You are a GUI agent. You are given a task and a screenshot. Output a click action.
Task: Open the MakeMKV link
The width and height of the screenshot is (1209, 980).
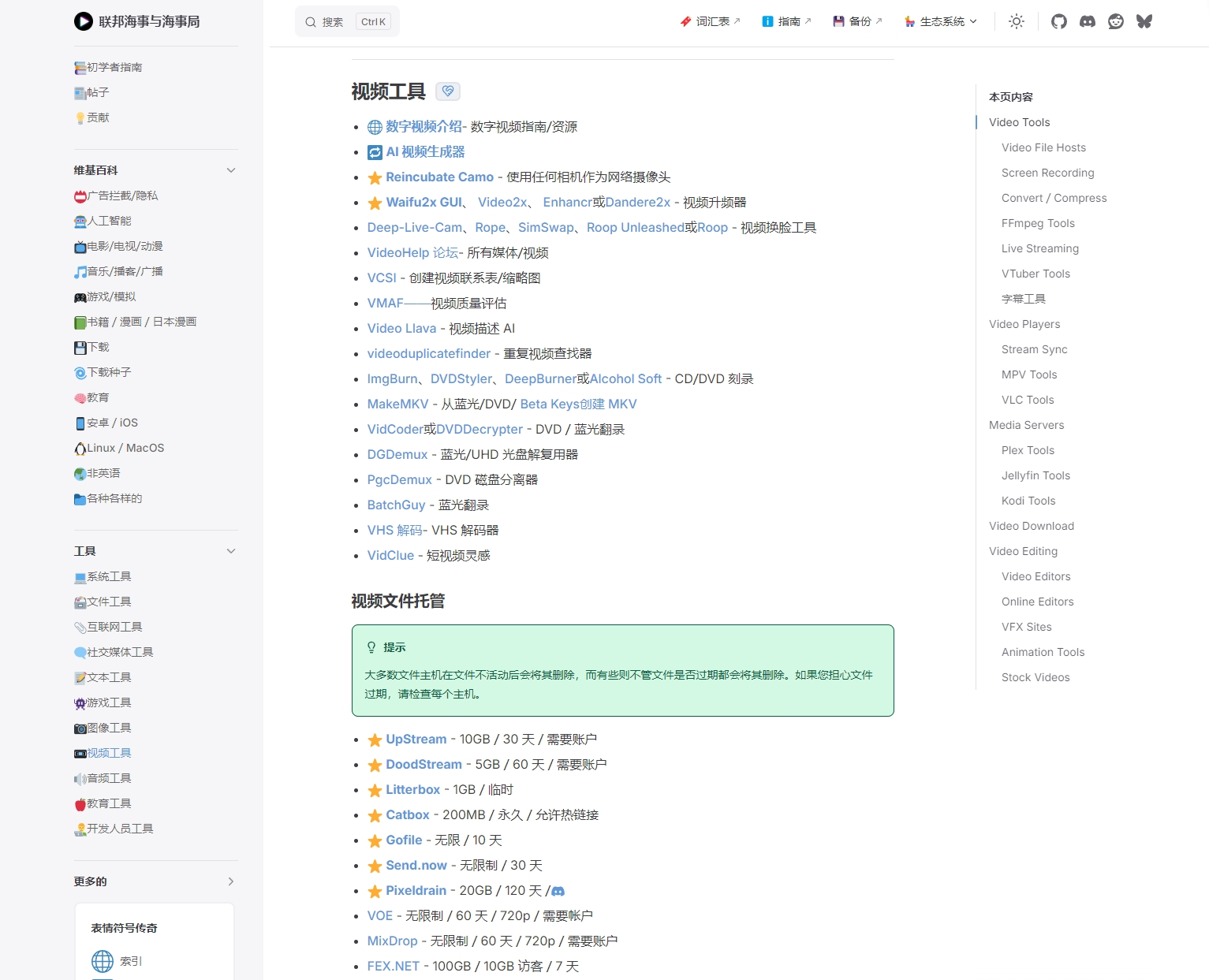[397, 404]
